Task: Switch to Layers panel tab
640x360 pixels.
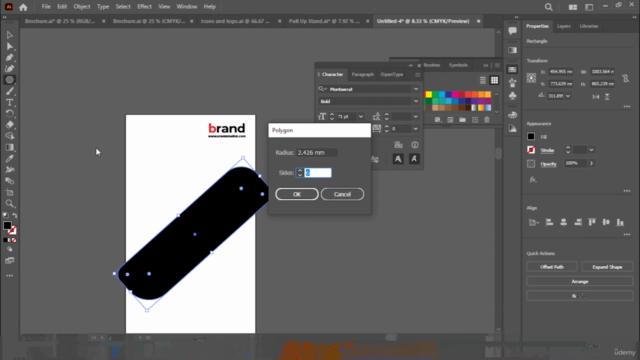Action: click(x=564, y=26)
